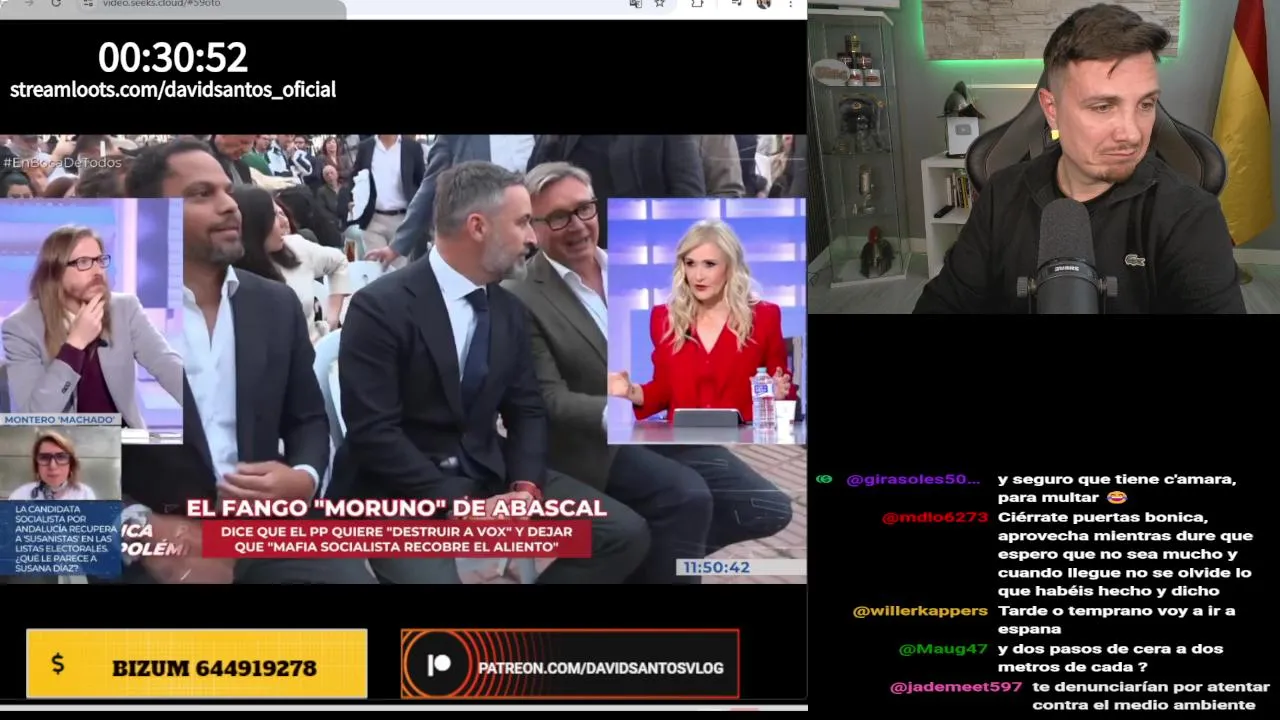Image resolution: width=1280 pixels, height=720 pixels.
Task: Click the headline EL FANGO "MORUNO" DE ABASCAL
Action: coord(397,508)
